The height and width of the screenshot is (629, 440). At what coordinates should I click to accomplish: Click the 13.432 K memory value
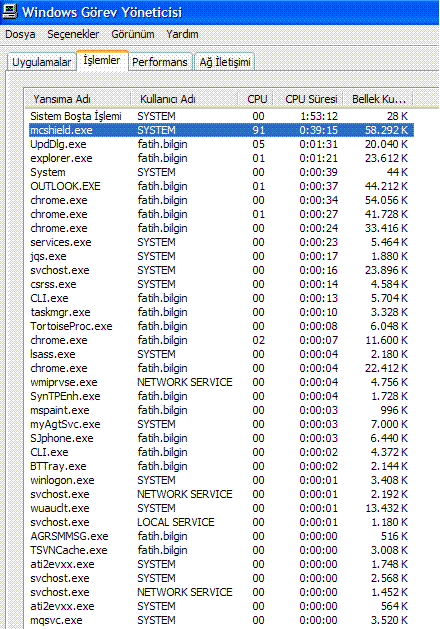[386, 509]
